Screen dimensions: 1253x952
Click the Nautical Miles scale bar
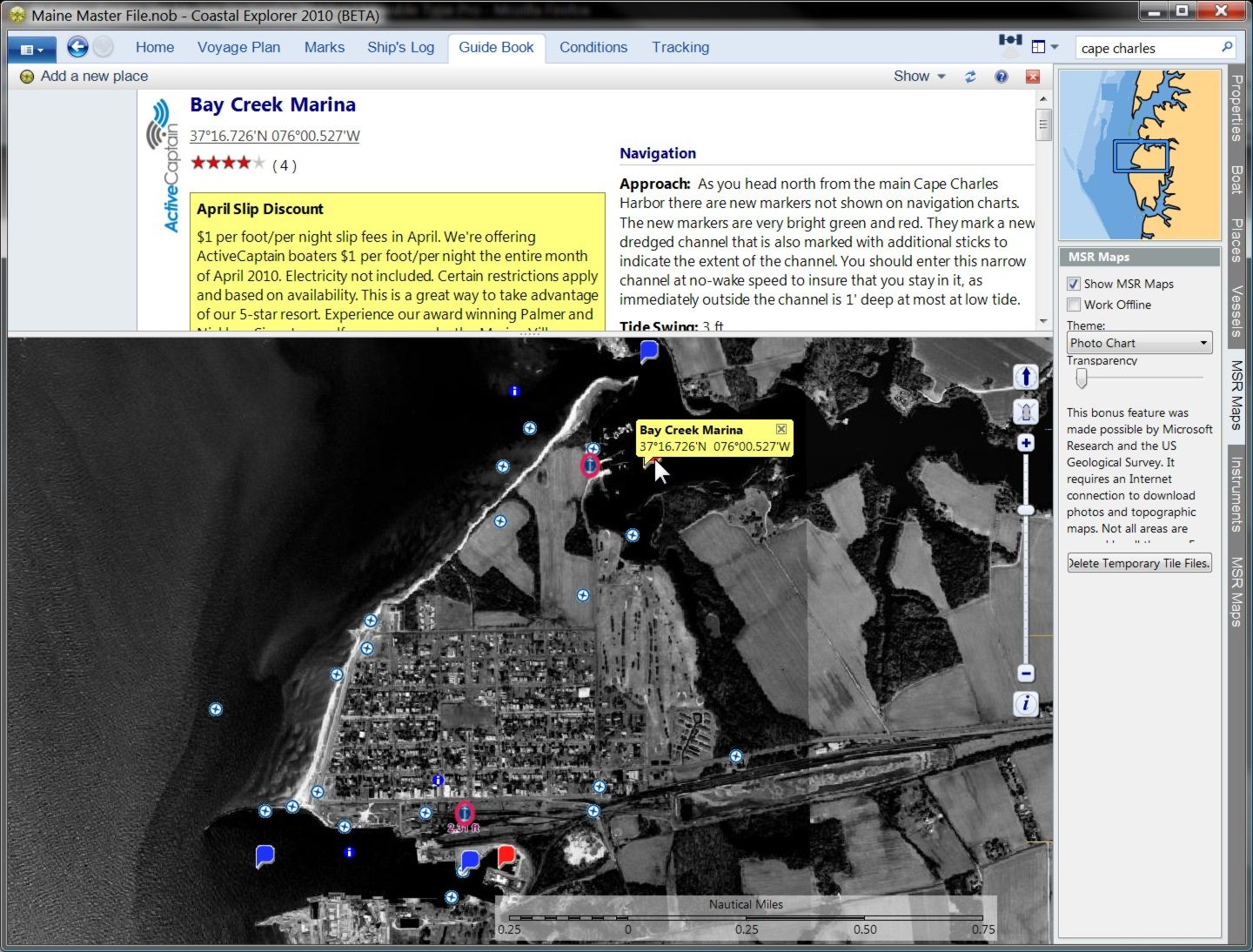coord(746,919)
